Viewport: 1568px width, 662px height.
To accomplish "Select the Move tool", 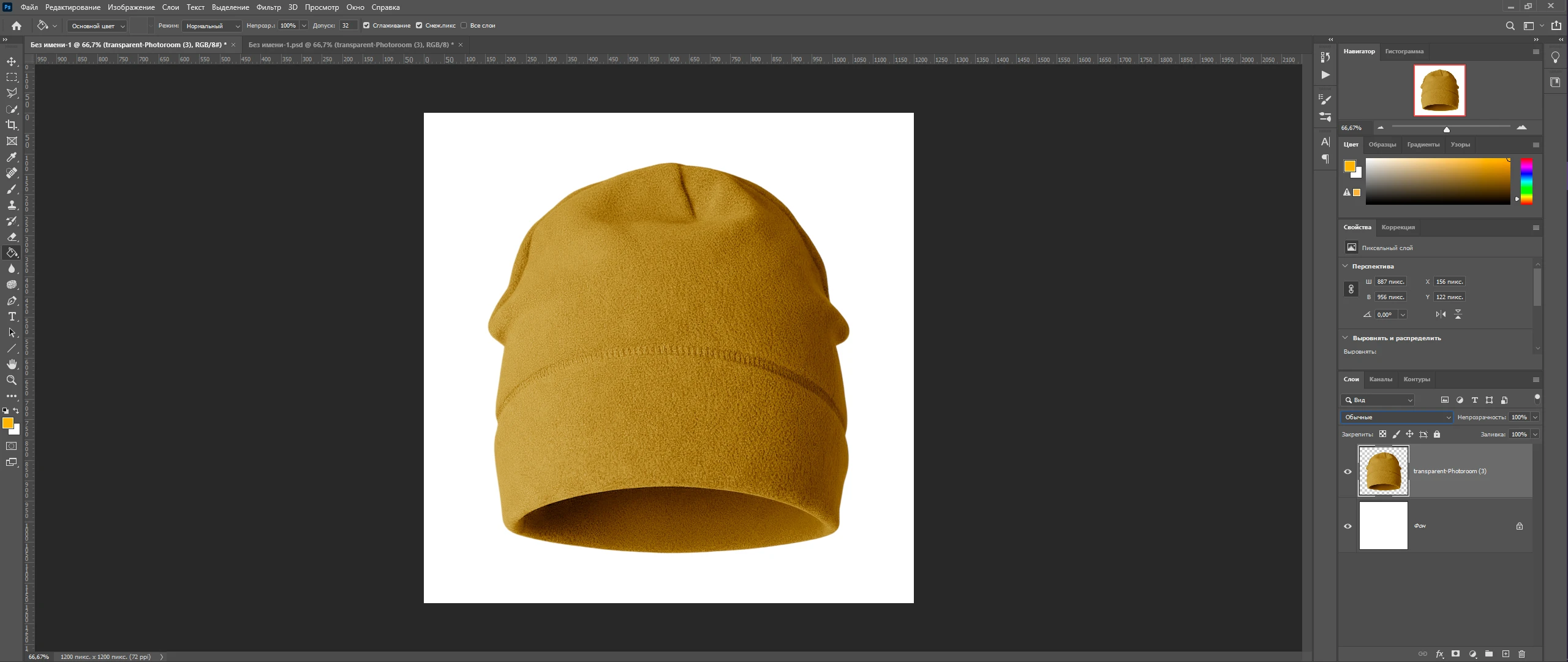I will click(12, 61).
